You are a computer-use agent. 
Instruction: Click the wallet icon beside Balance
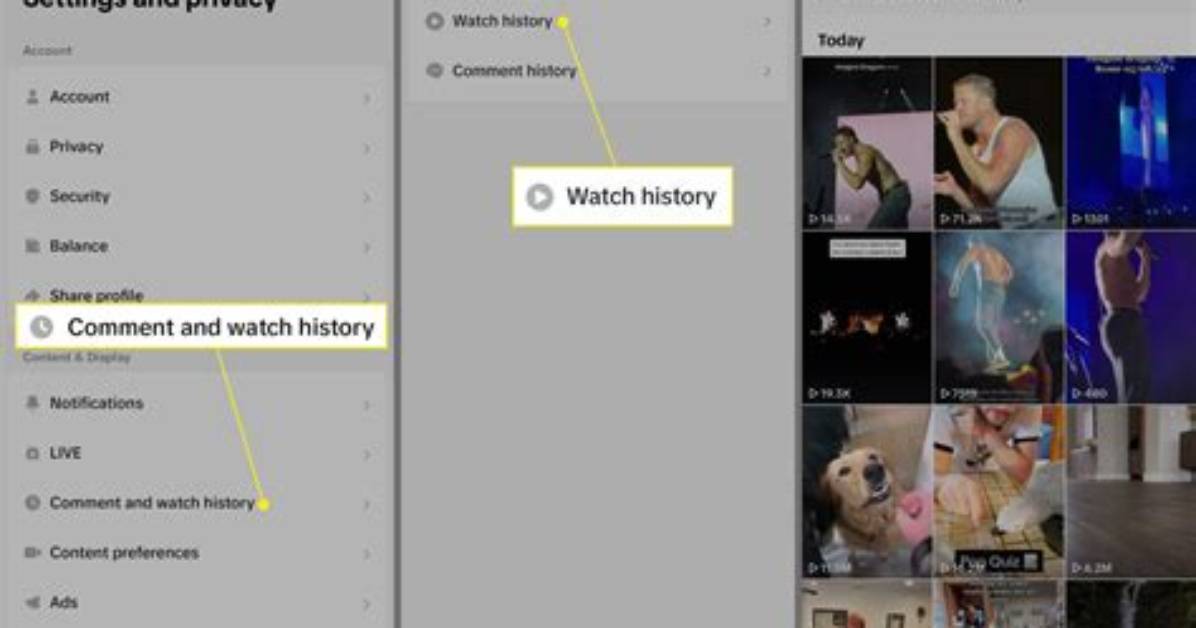click(x=32, y=246)
